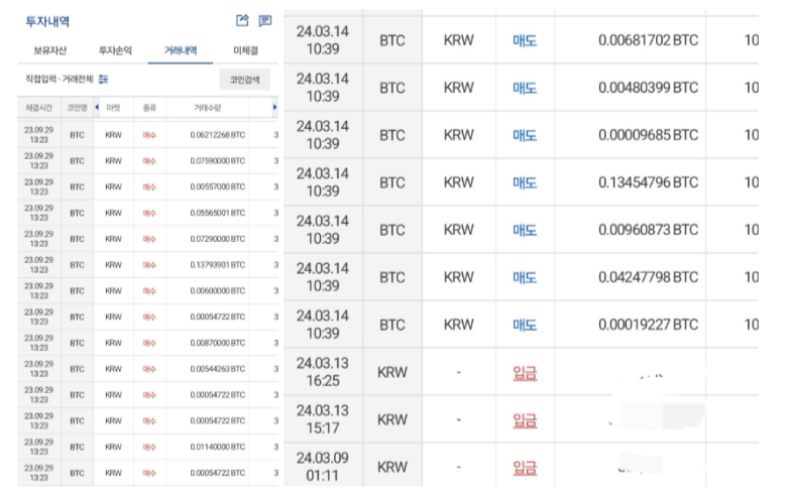795x494 pixels.
Task: Open the 투자손익 tab
Action: pos(114,49)
